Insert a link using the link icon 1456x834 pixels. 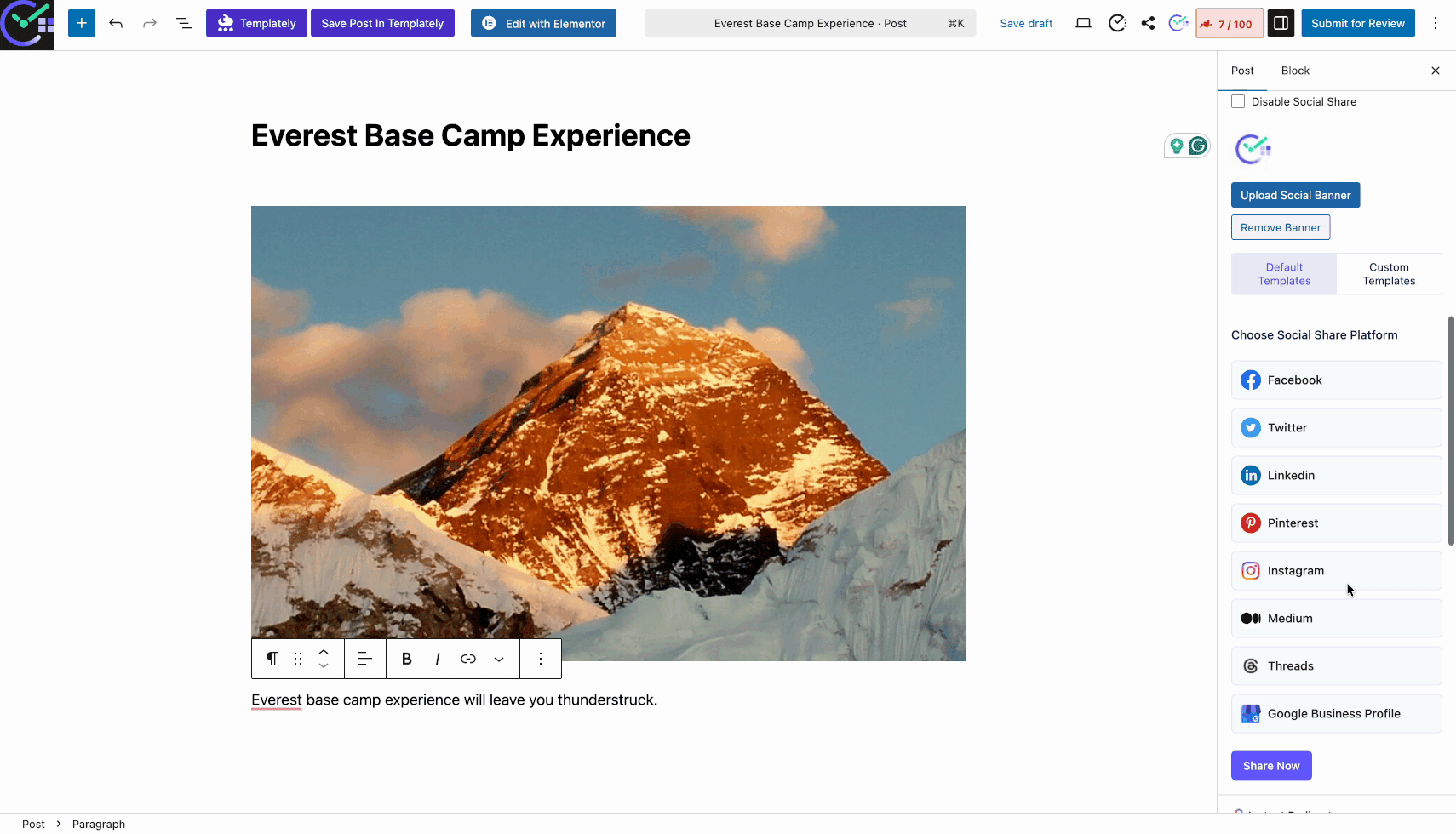(467, 658)
